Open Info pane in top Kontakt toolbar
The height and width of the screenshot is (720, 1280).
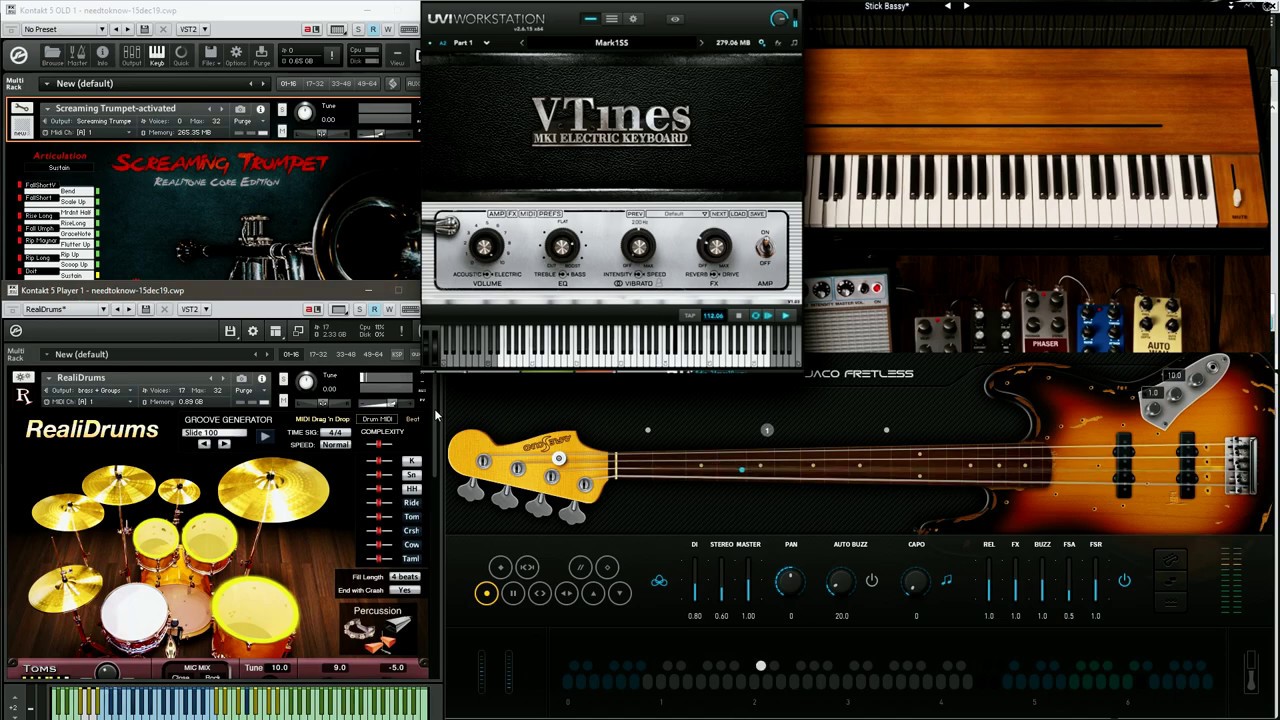pos(103,56)
